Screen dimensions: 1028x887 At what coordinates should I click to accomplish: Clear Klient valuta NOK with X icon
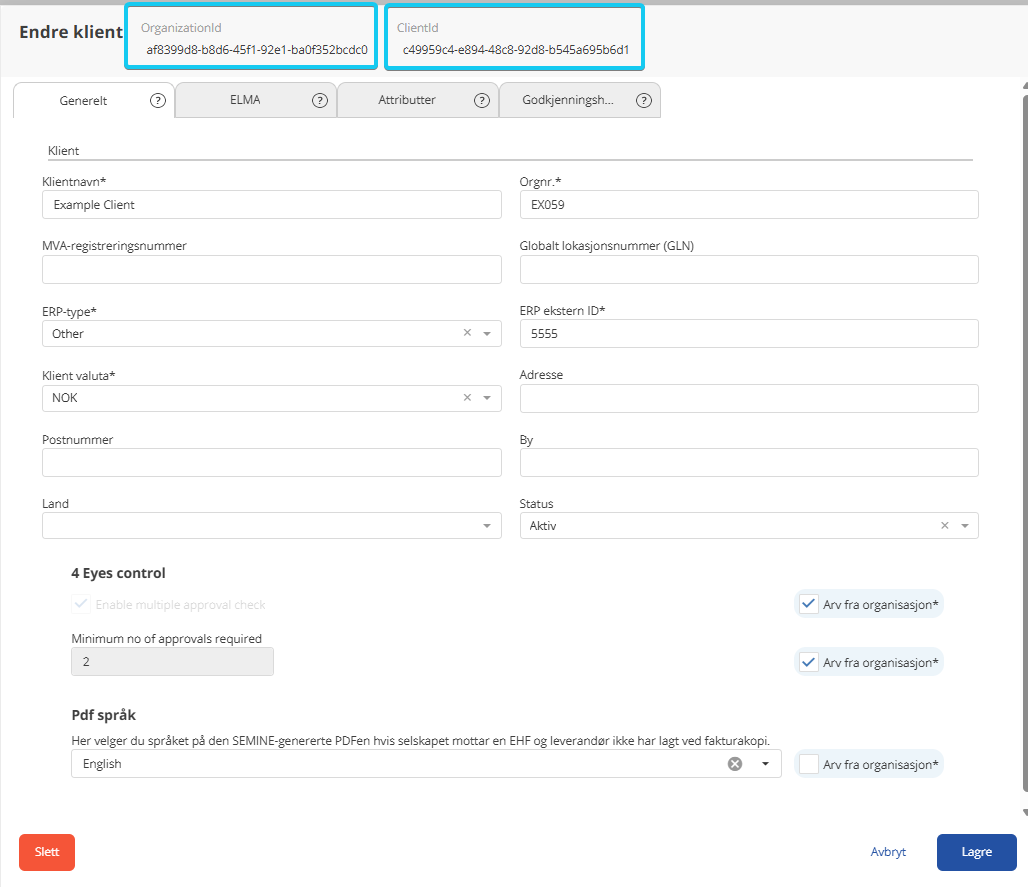coord(467,397)
